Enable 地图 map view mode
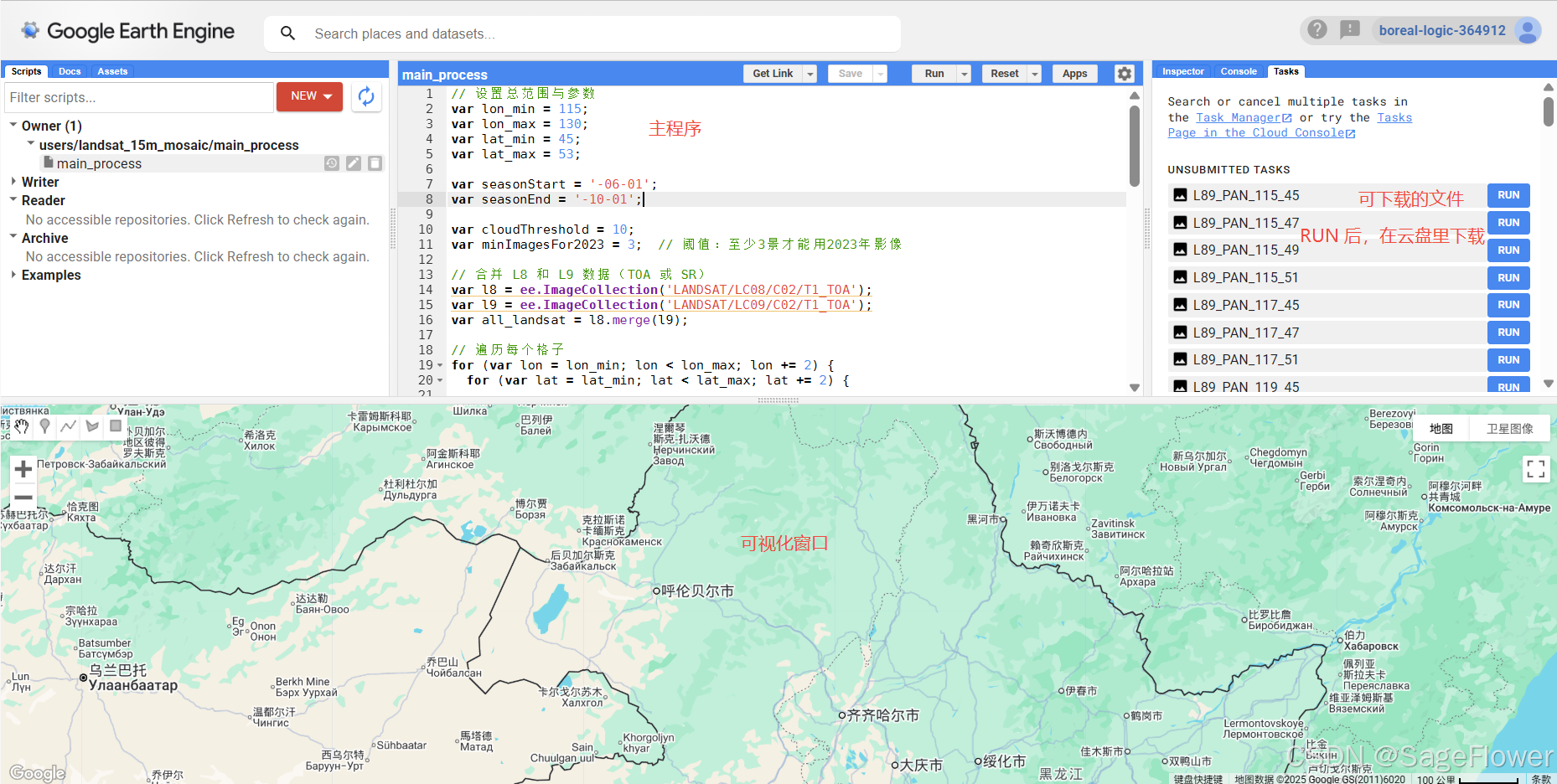 coord(1441,428)
